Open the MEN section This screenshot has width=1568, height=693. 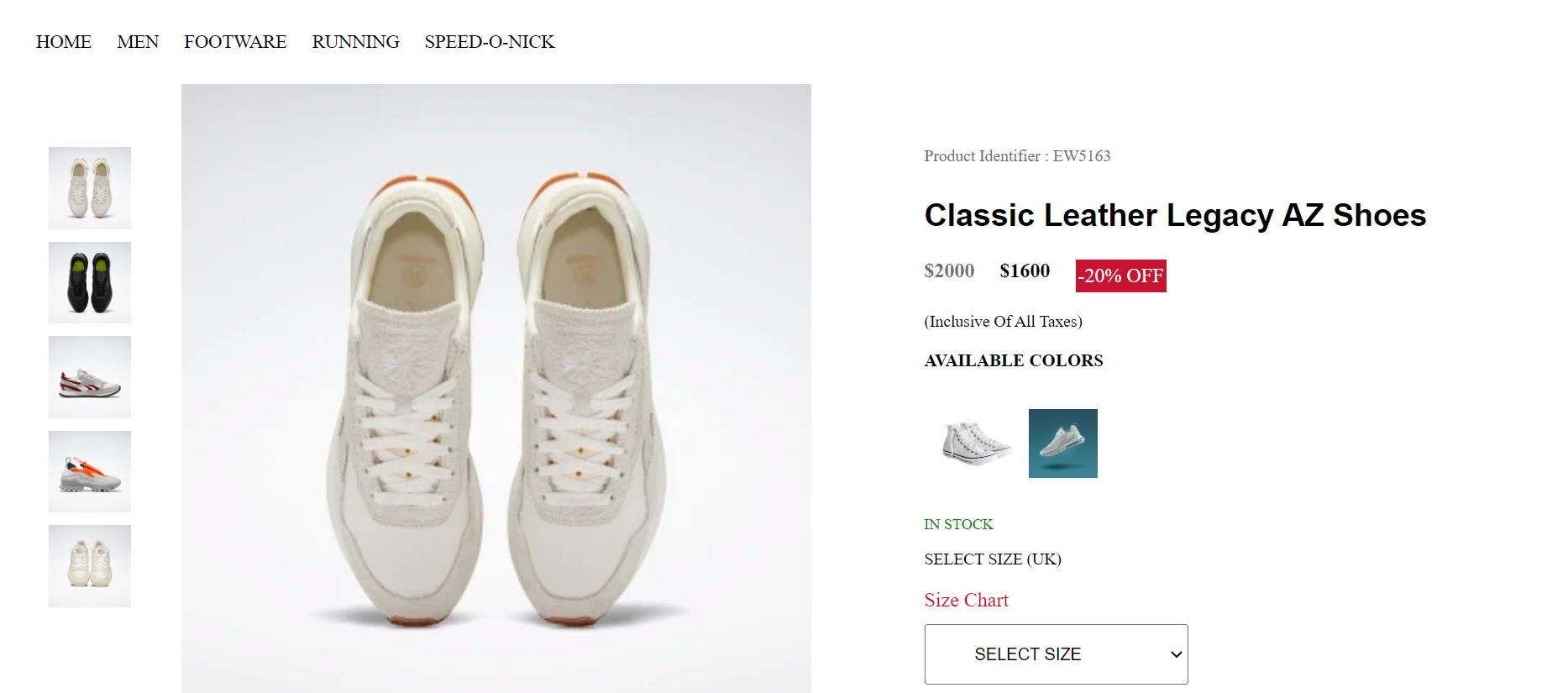[138, 41]
